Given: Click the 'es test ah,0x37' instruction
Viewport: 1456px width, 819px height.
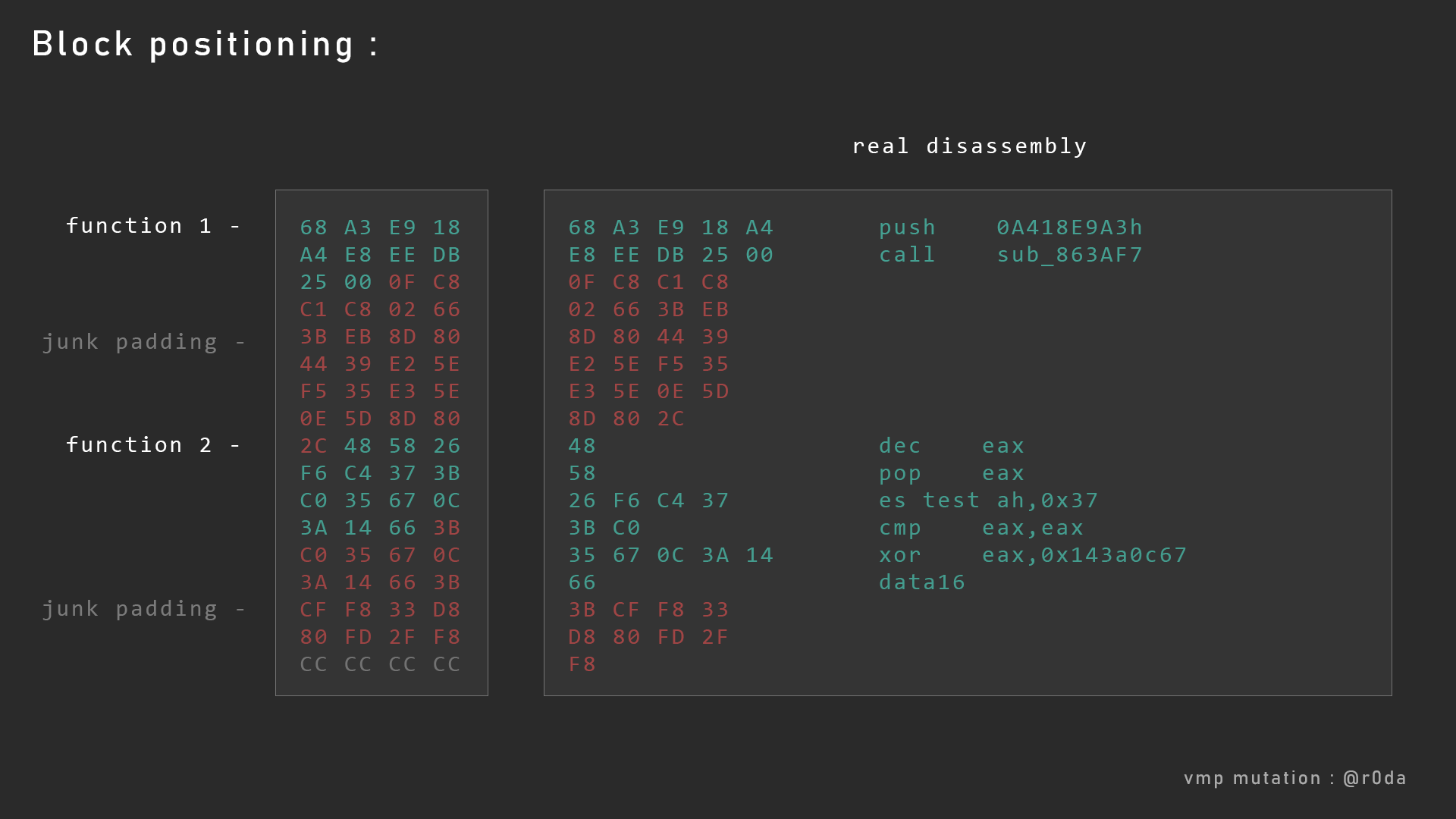Looking at the screenshot, I should click(x=988, y=500).
